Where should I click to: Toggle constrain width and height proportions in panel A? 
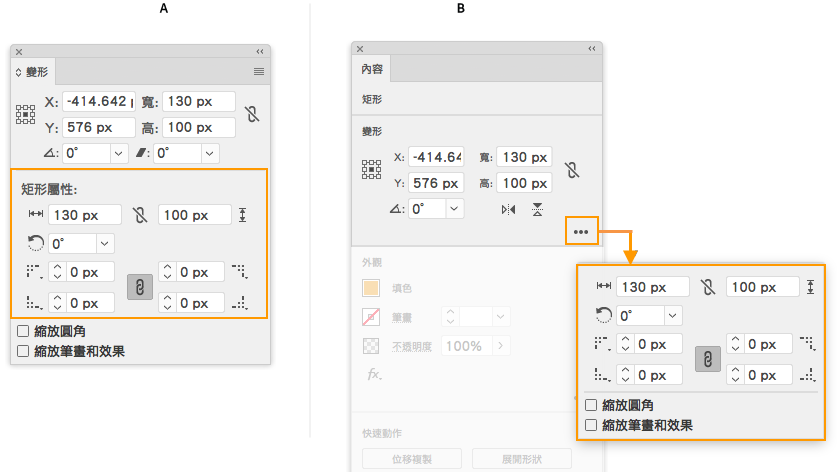click(x=253, y=113)
